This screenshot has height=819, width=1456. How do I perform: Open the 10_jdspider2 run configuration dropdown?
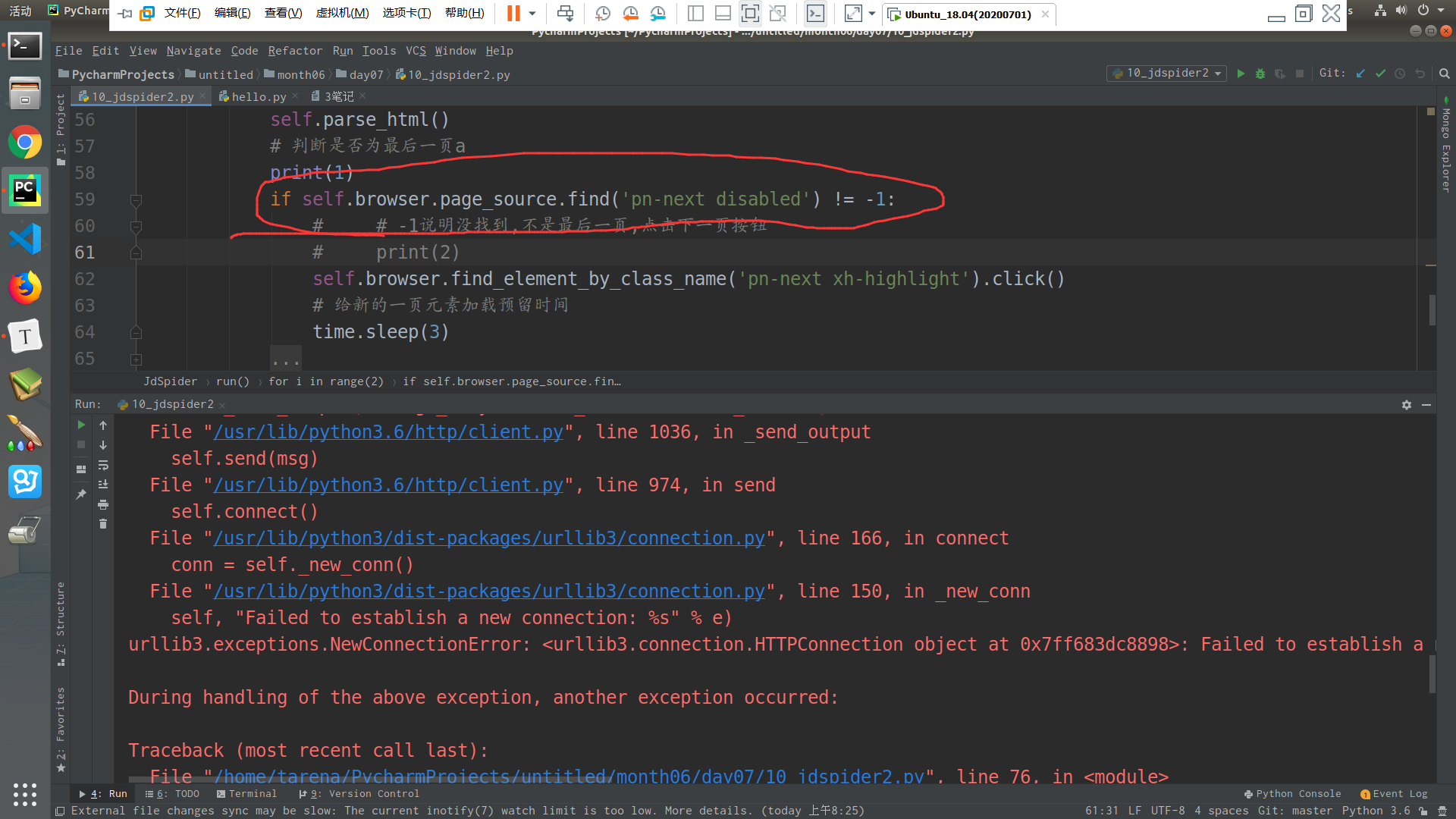1168,74
